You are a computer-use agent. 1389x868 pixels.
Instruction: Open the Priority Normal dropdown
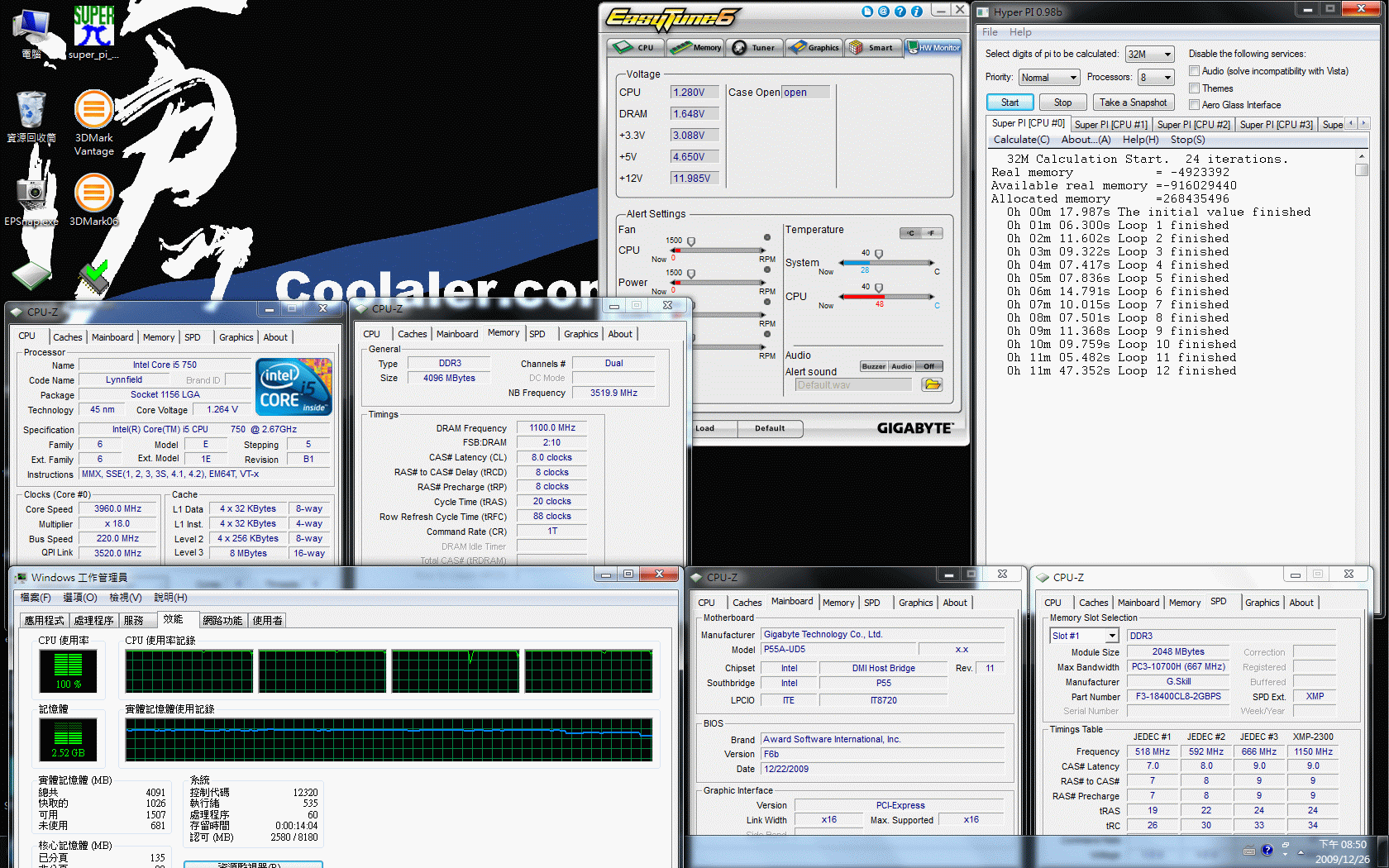(x=1049, y=78)
